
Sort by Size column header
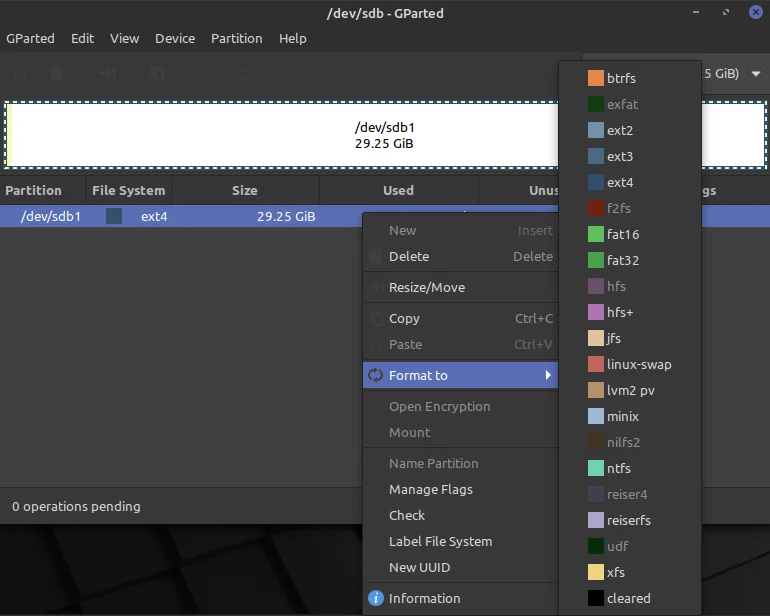coord(245,190)
